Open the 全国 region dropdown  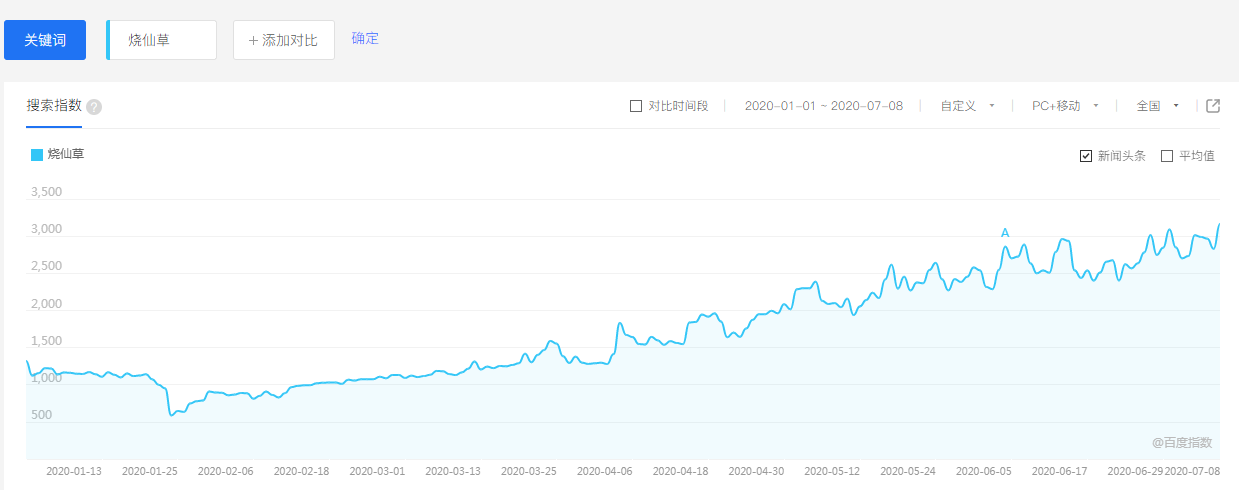pos(1158,106)
